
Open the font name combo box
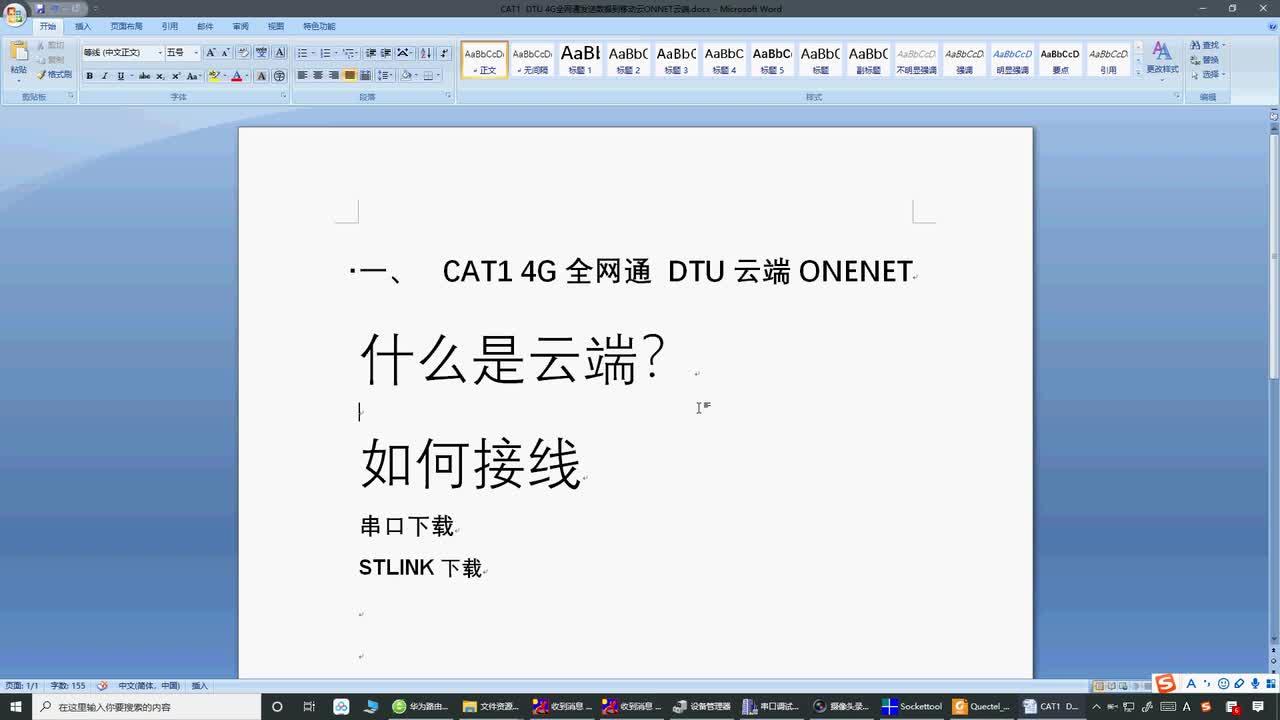(x=123, y=53)
